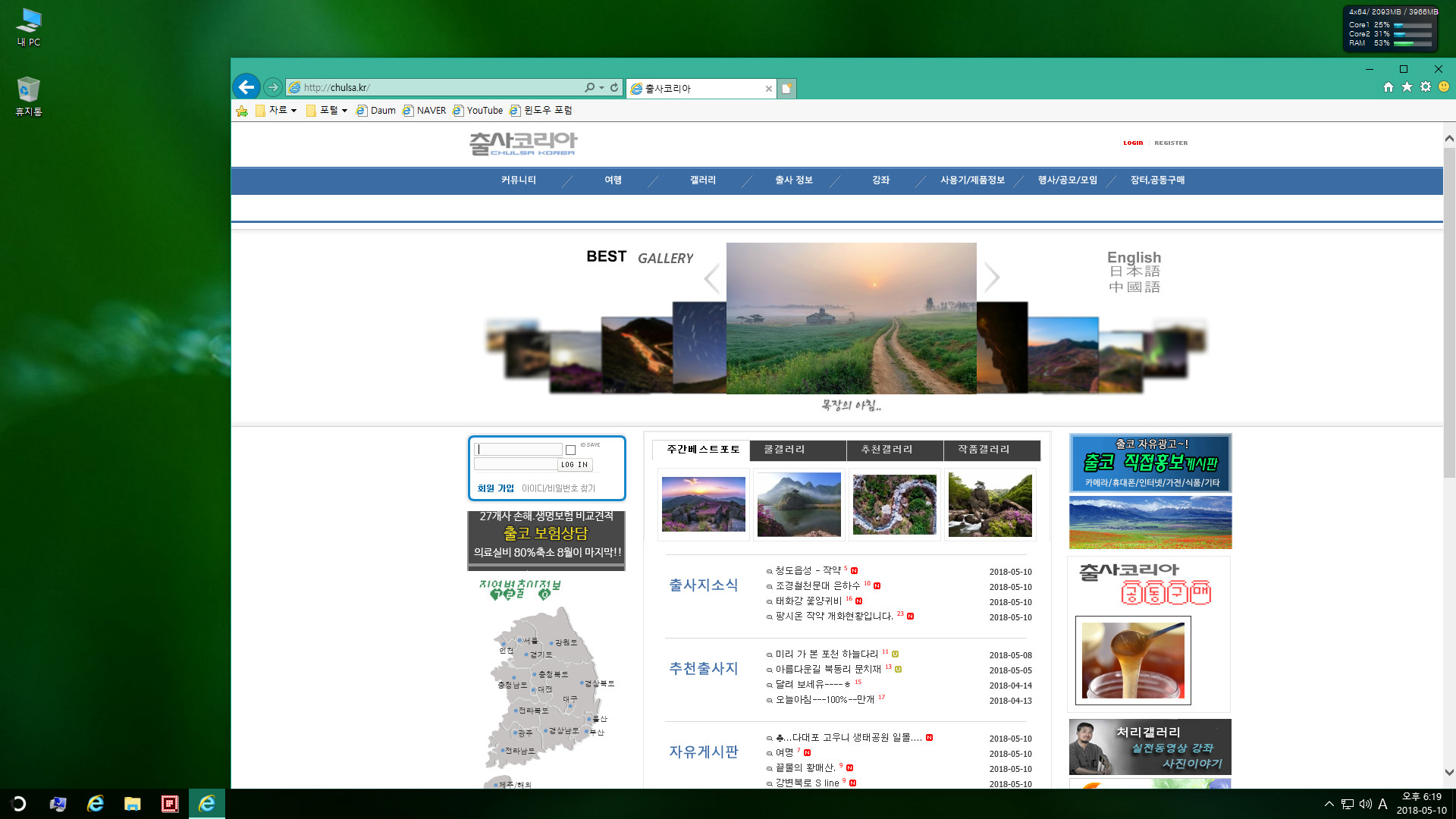Open the 내 PC desktop icon
Viewport: 1456px width, 819px height.
pos(29,27)
